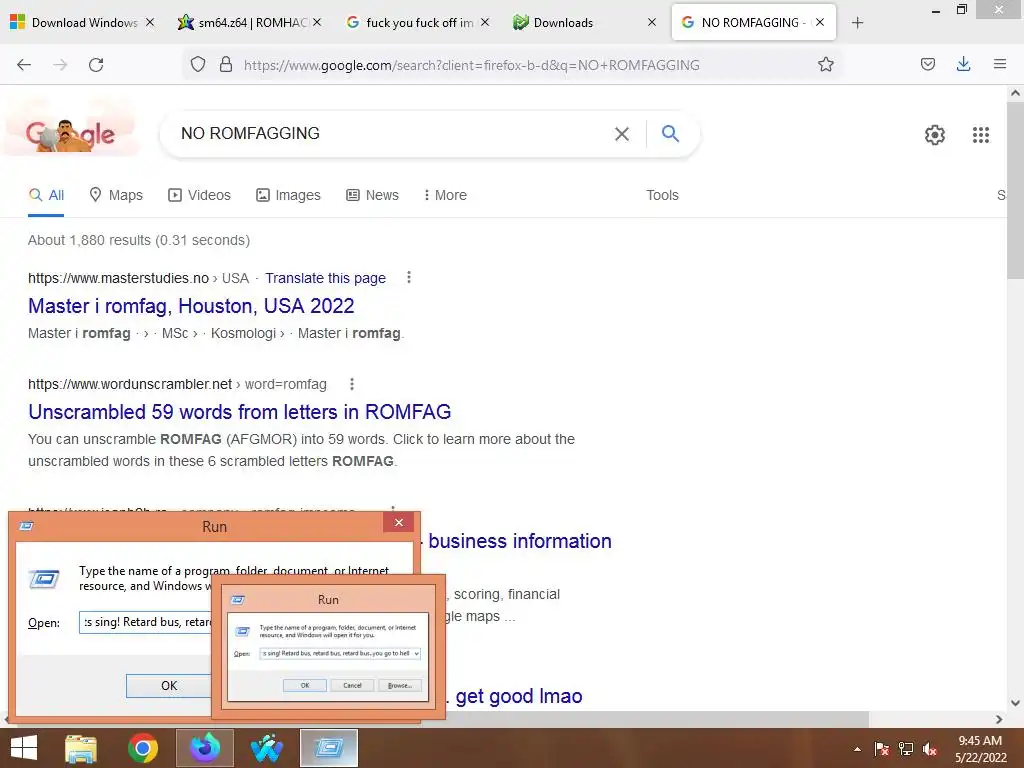Viewport: 1024px width, 768px height.
Task: Click the Firefox address bar URL
Action: pos(472,65)
